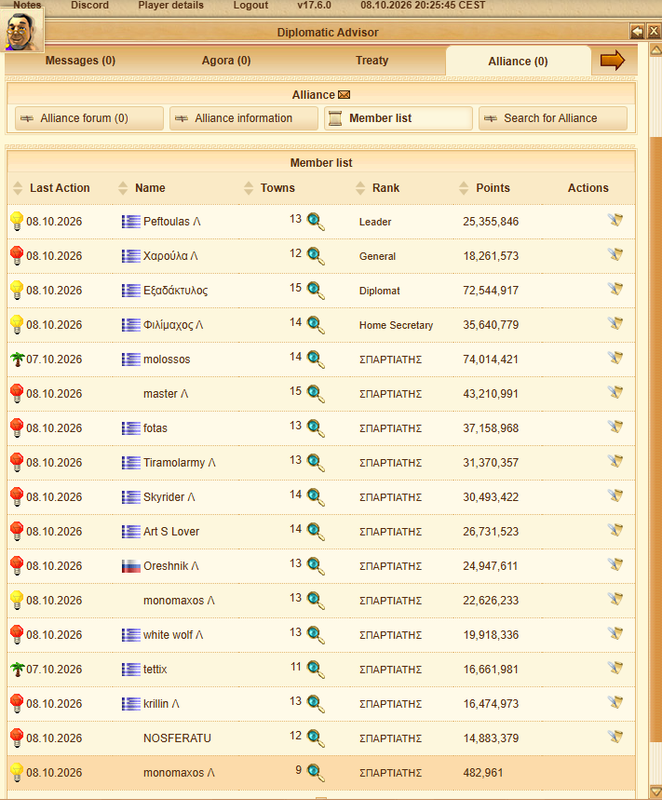Click scrollbar up arrow
This screenshot has width=662, height=800.
click(x=656, y=50)
